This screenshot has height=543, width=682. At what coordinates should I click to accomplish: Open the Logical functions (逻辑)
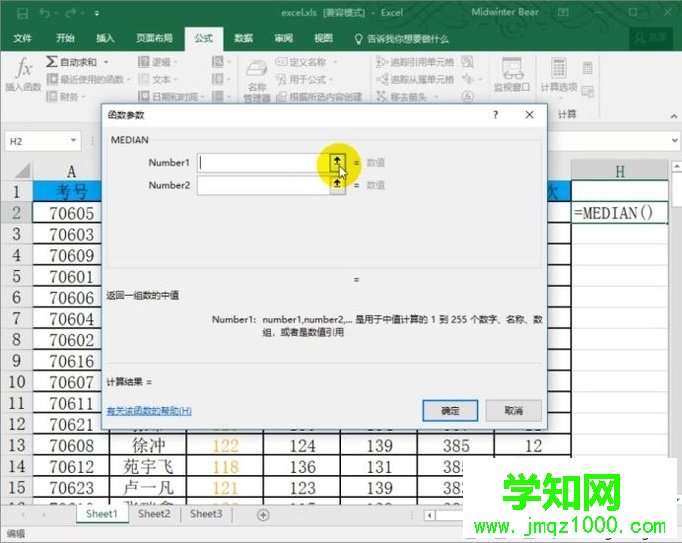pyautogui.click(x=157, y=62)
